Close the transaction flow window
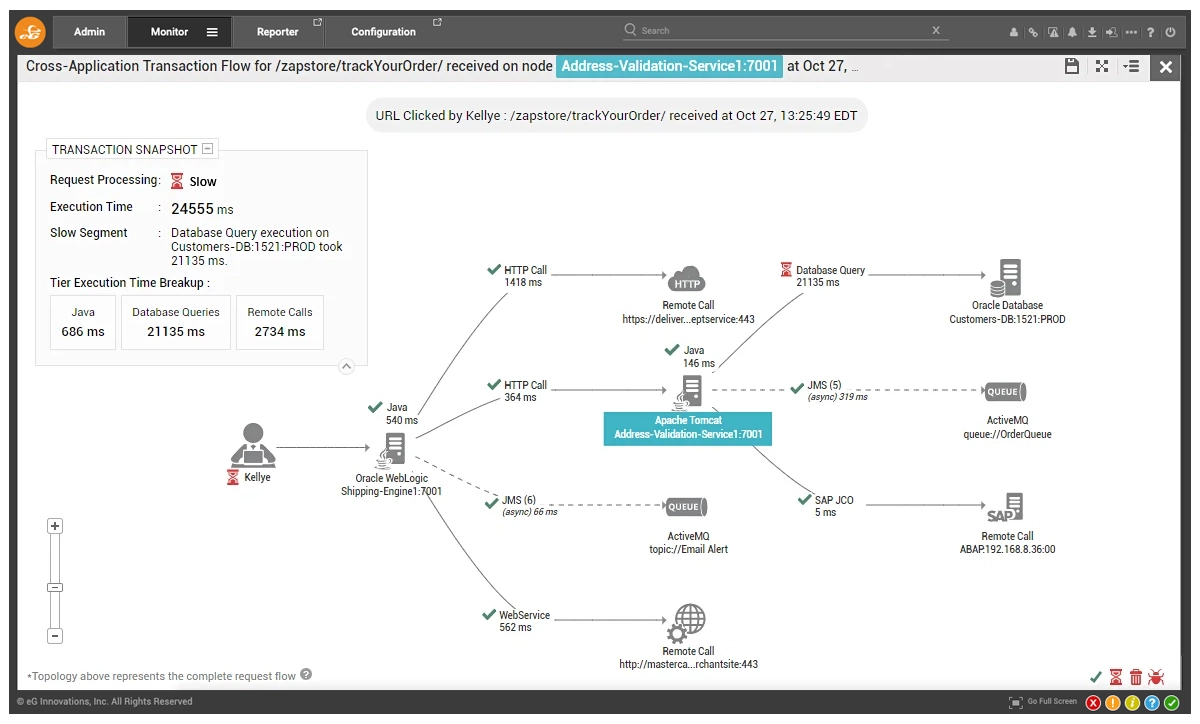The width and height of the screenshot is (1200, 724). point(1165,67)
